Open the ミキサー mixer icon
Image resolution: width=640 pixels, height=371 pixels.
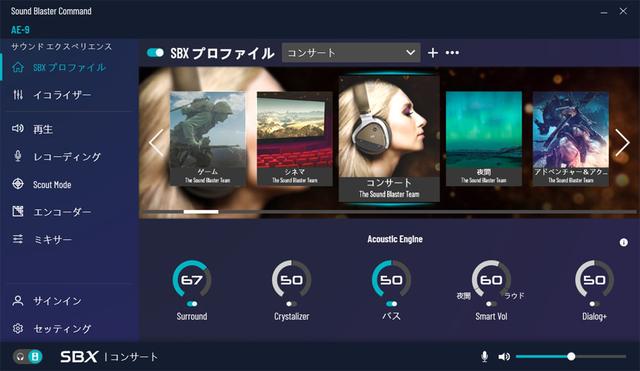coord(18,239)
